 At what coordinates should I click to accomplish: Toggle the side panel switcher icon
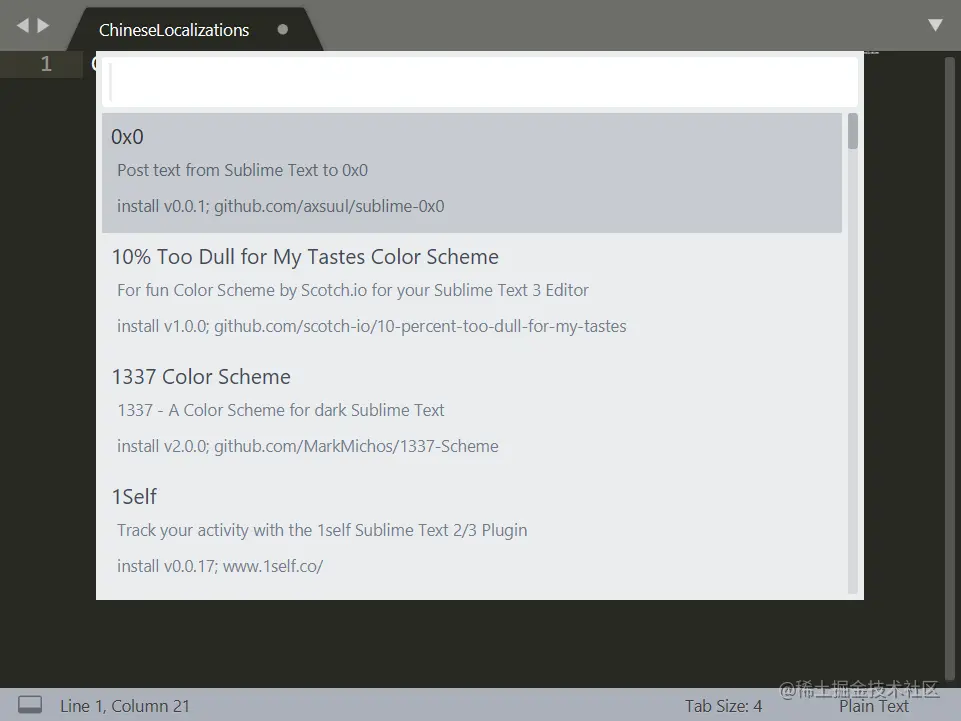pyautogui.click(x=30, y=704)
